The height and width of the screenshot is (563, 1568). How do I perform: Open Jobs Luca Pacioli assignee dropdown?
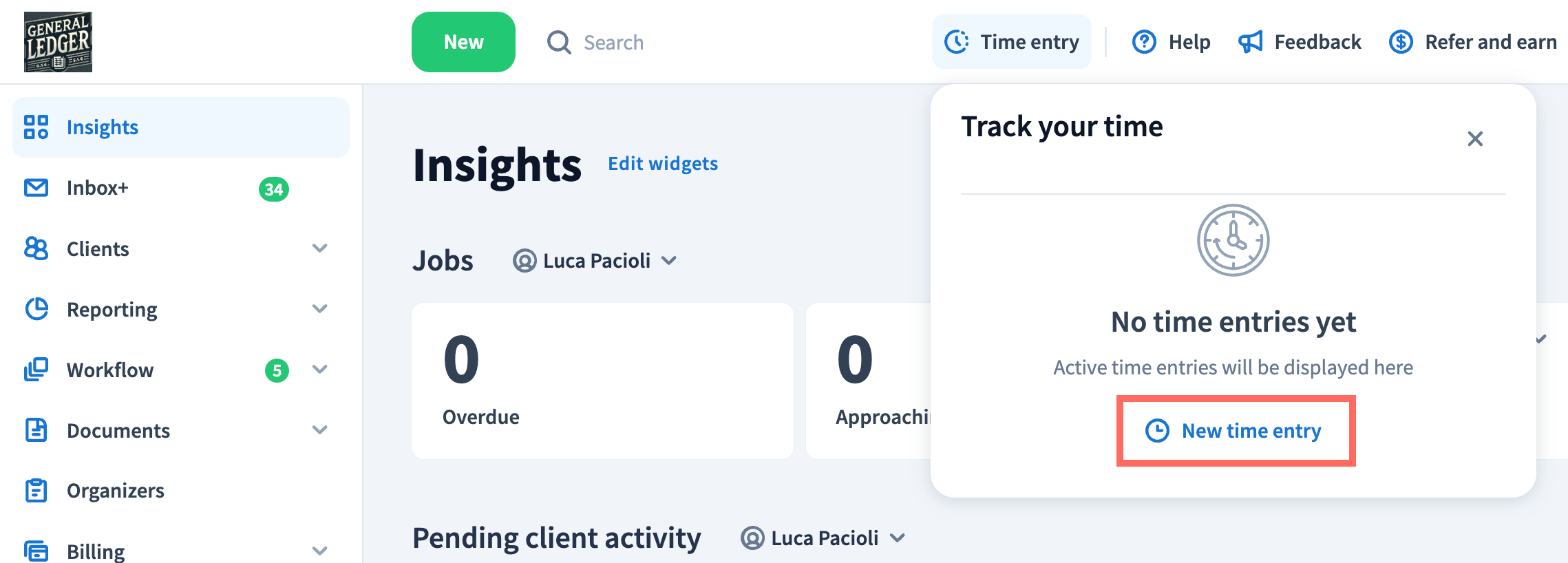pos(595,261)
